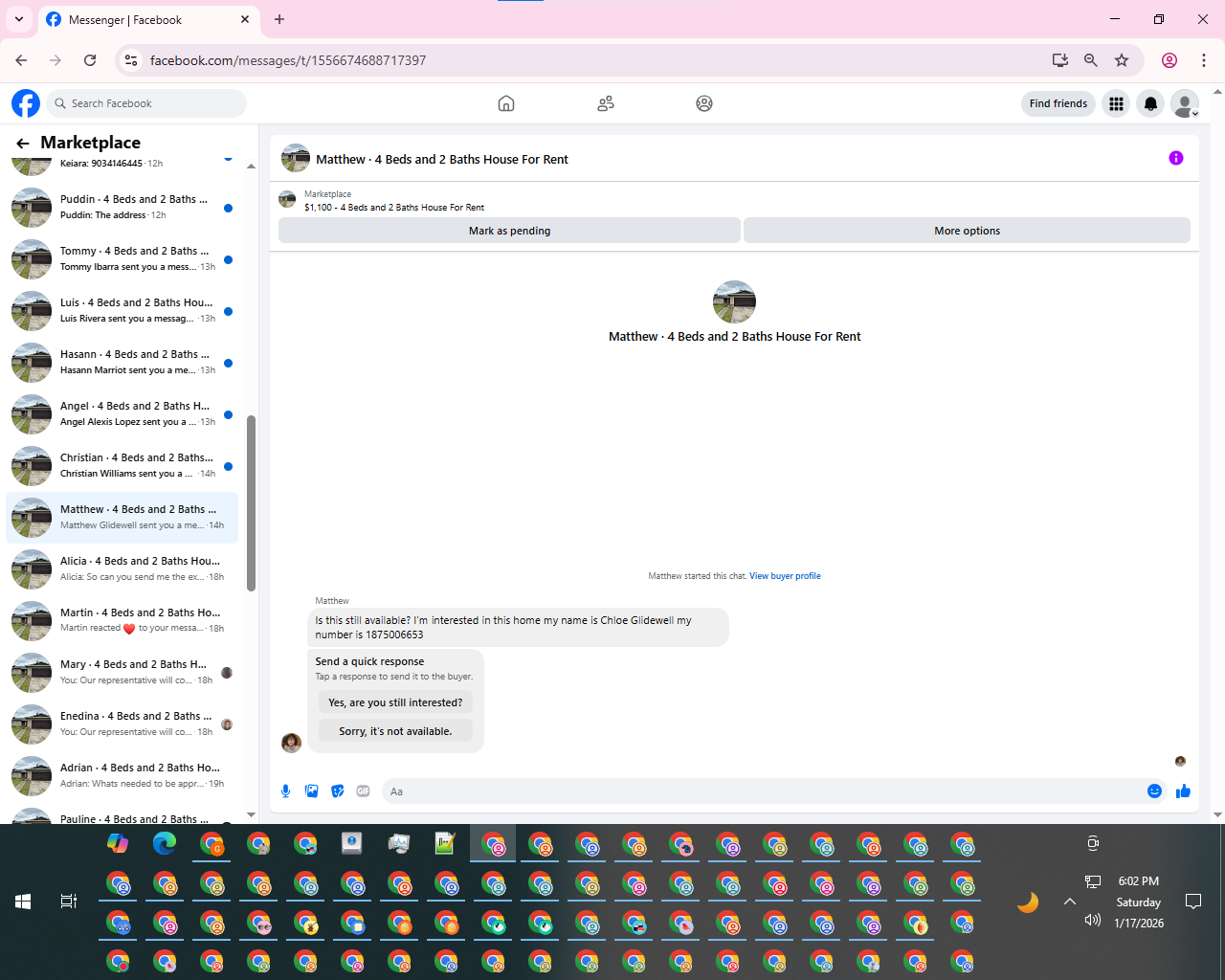
Task: Open a new browser tab
Action: pos(279,19)
